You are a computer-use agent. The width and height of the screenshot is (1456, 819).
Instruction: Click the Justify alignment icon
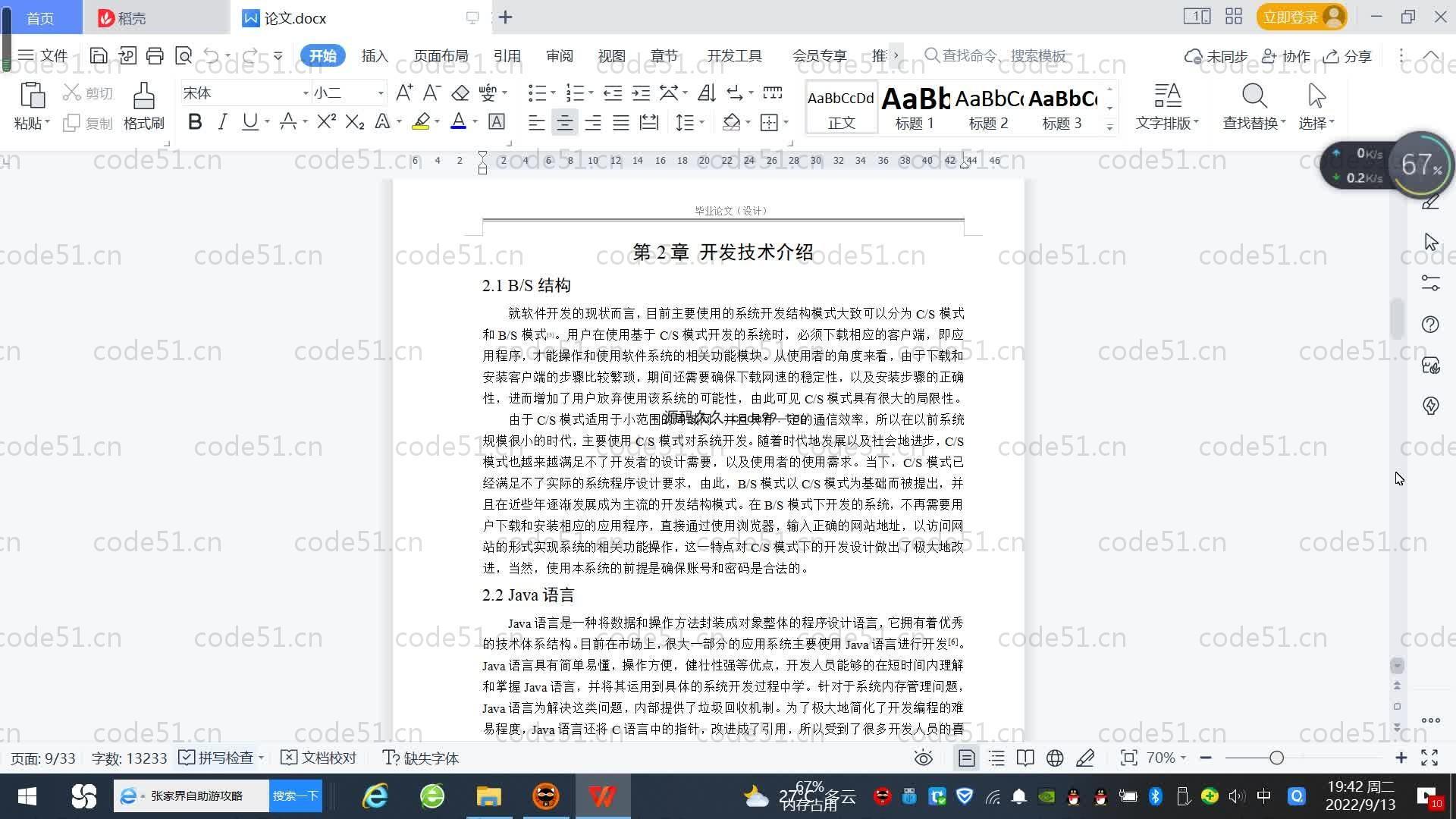(x=621, y=122)
